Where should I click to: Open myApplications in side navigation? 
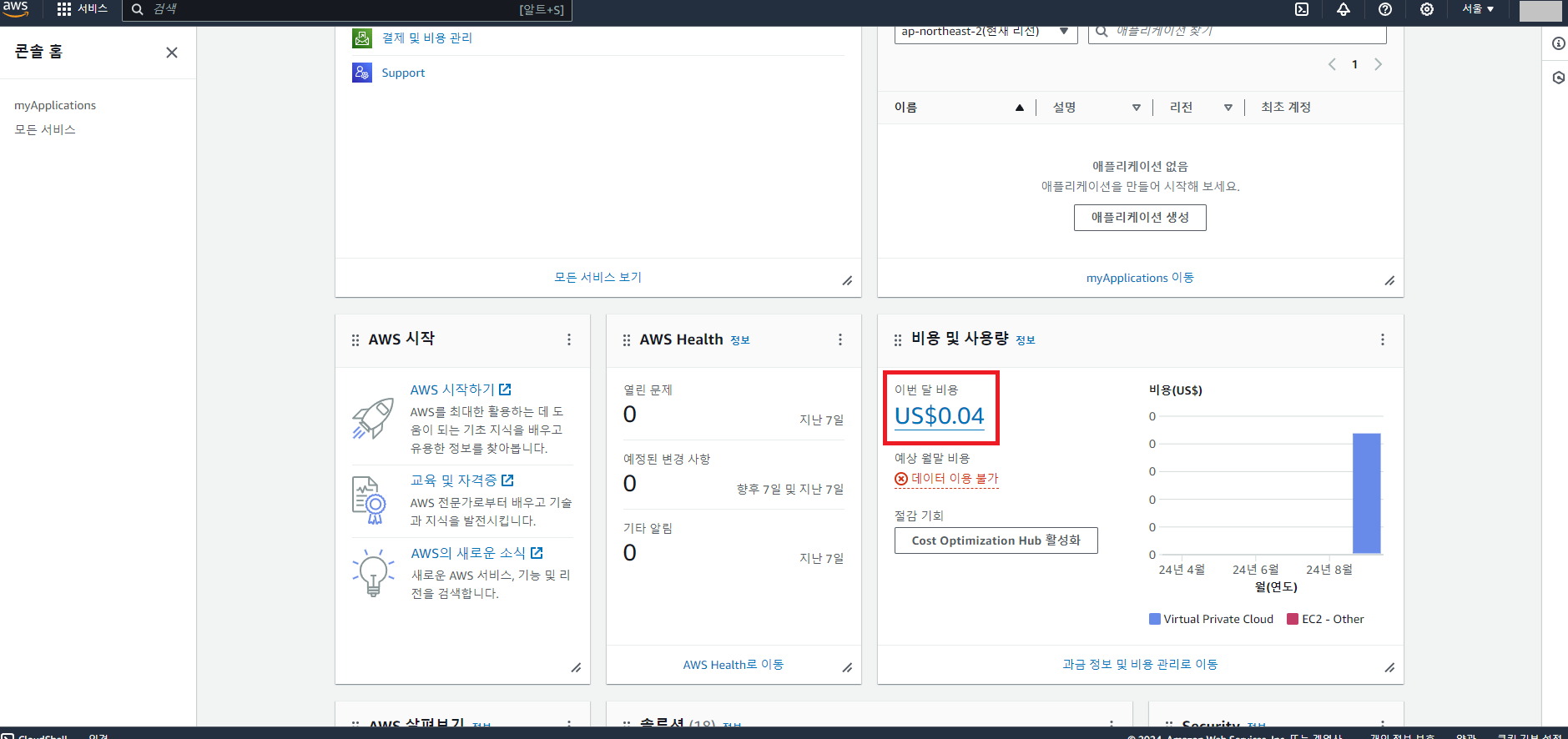55,105
